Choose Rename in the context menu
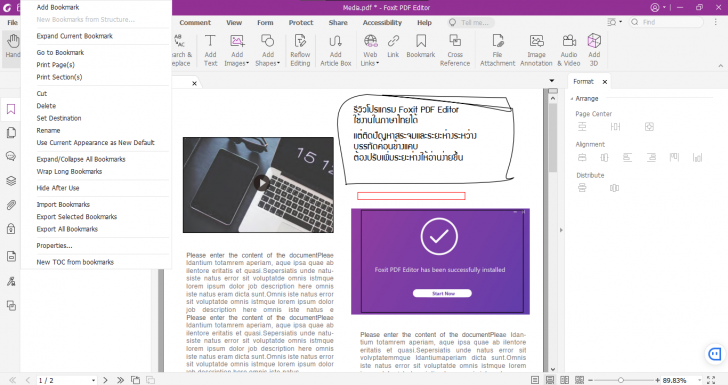 48,131
